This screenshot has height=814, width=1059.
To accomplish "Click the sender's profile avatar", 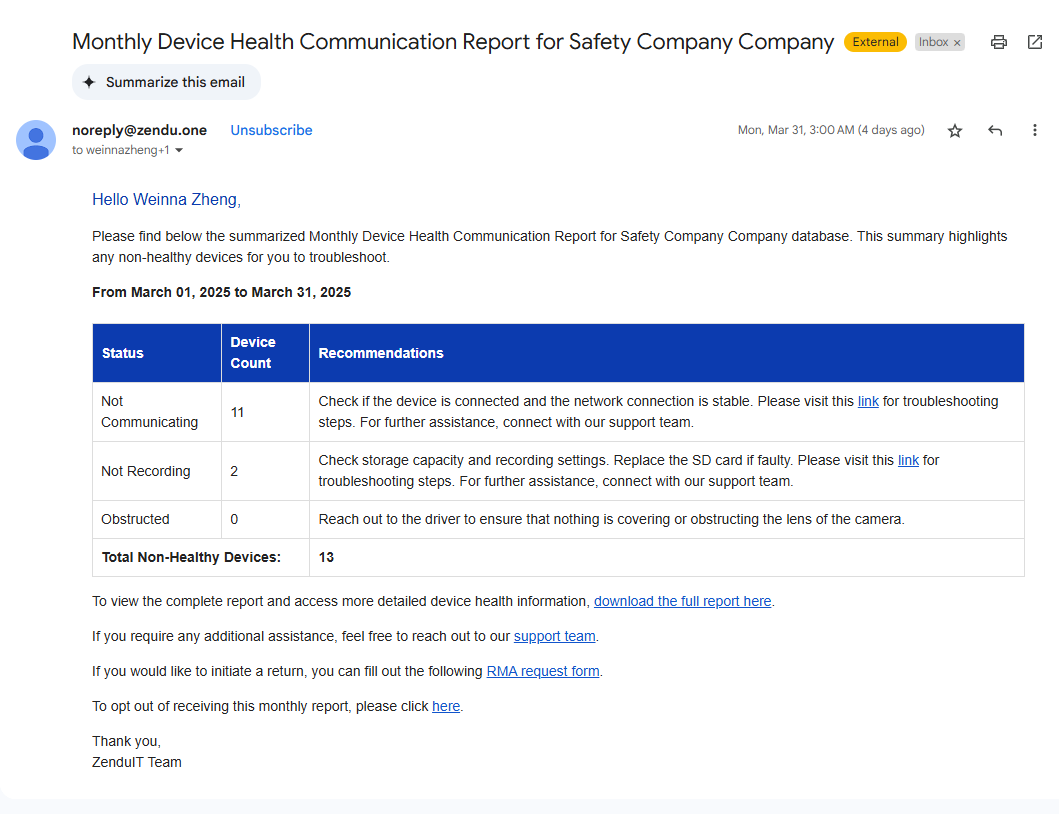I will (x=36, y=140).
